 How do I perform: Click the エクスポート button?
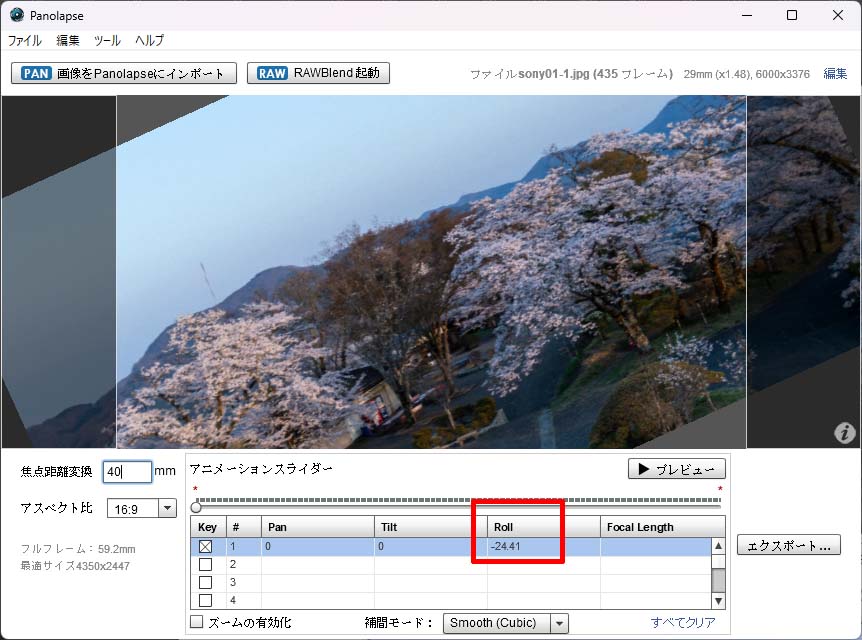(788, 546)
